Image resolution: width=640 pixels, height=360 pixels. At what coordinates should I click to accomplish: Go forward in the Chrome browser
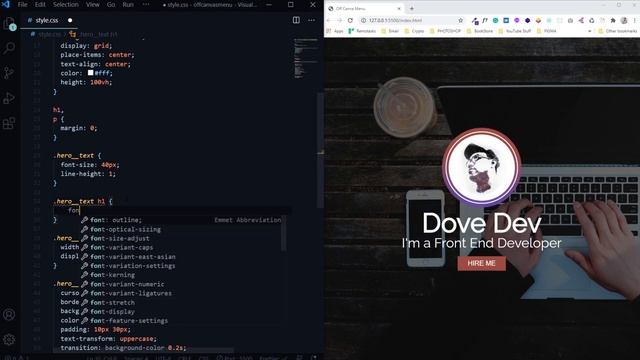pyautogui.click(x=340, y=20)
